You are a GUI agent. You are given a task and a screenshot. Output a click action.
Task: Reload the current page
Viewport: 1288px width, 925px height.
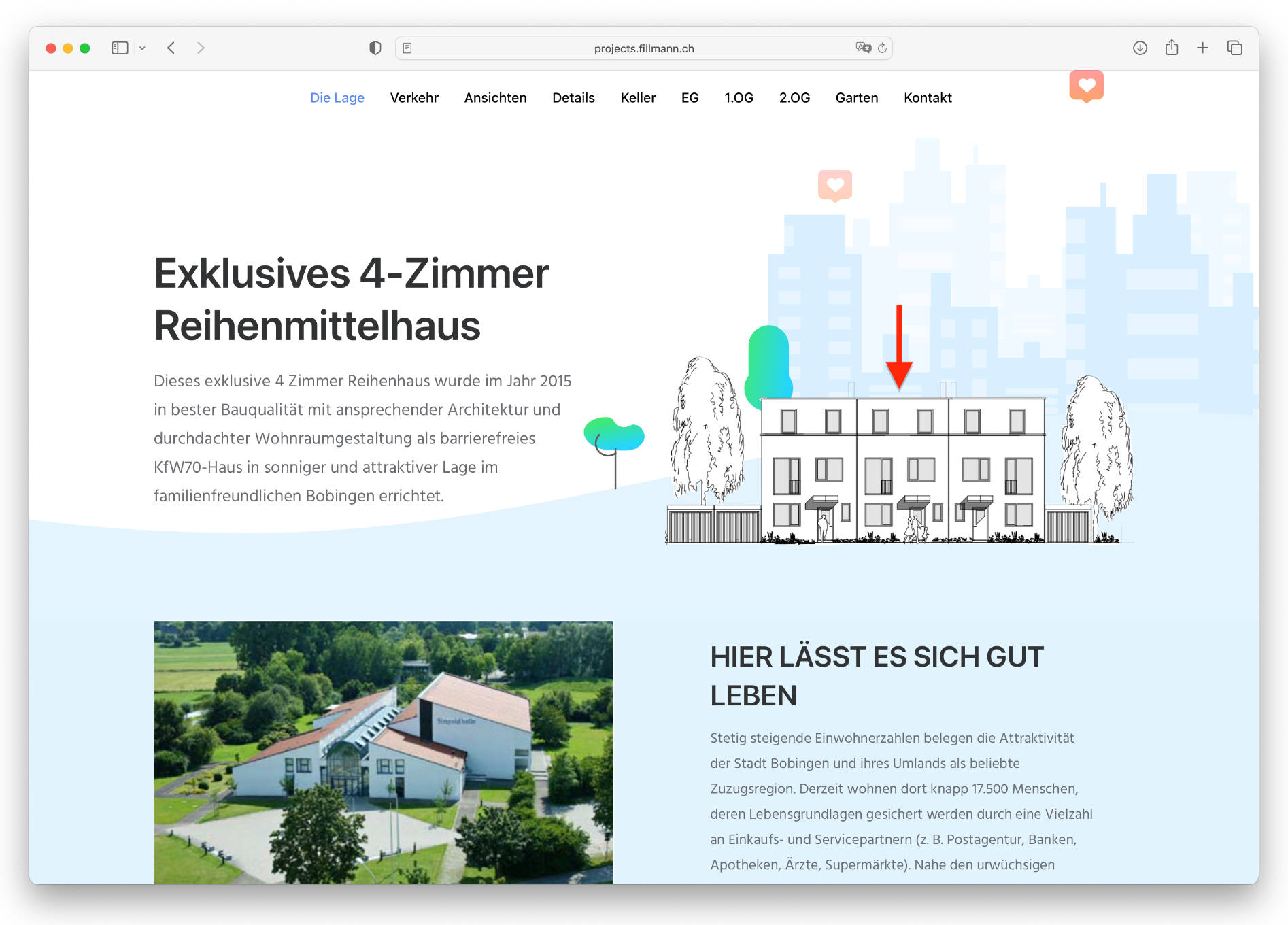tap(883, 48)
